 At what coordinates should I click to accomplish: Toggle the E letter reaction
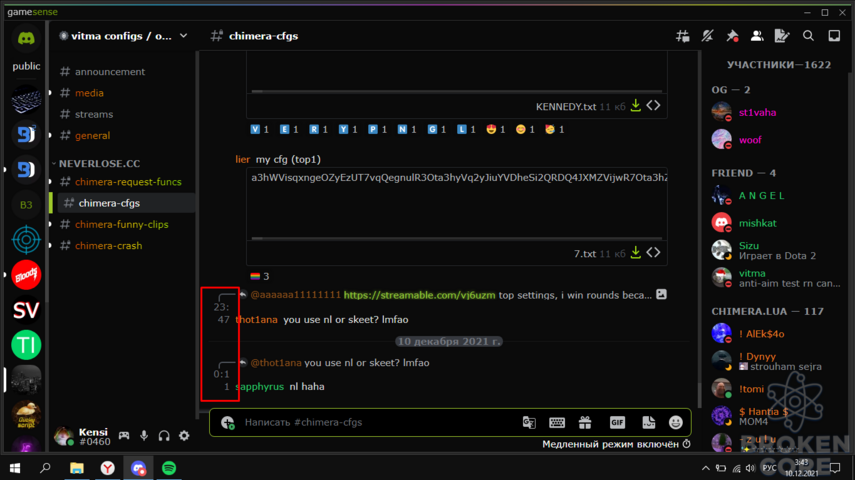point(289,129)
